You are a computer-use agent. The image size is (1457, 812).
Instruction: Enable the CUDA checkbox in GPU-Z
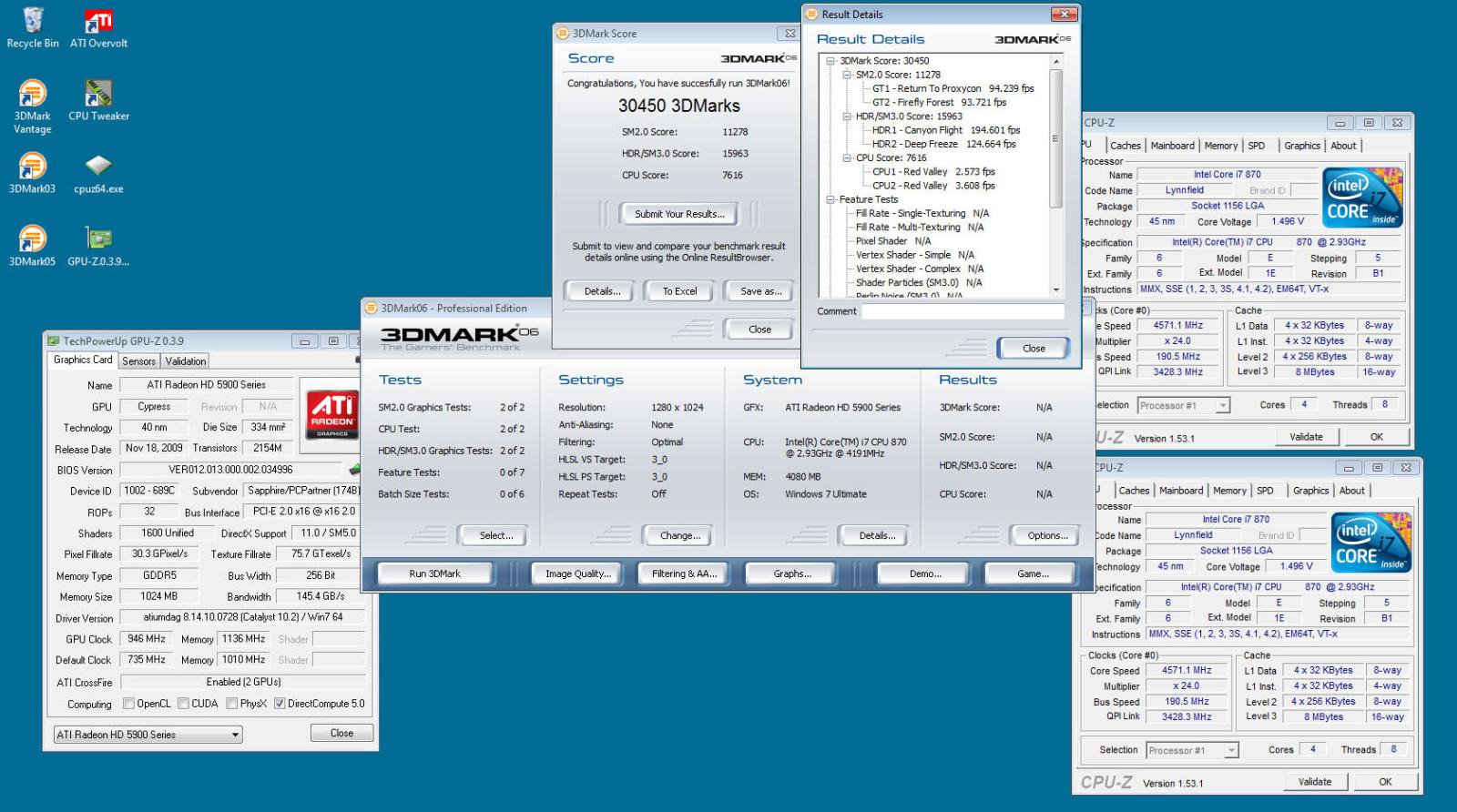point(183,704)
